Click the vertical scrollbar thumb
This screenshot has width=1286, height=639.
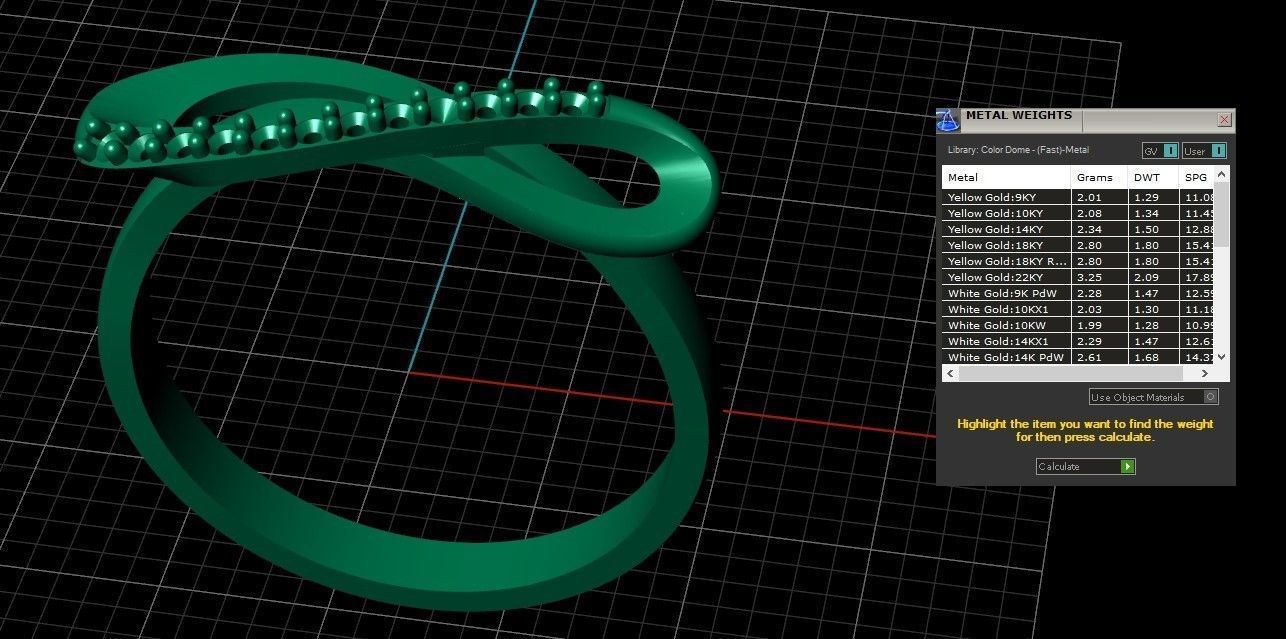1222,215
